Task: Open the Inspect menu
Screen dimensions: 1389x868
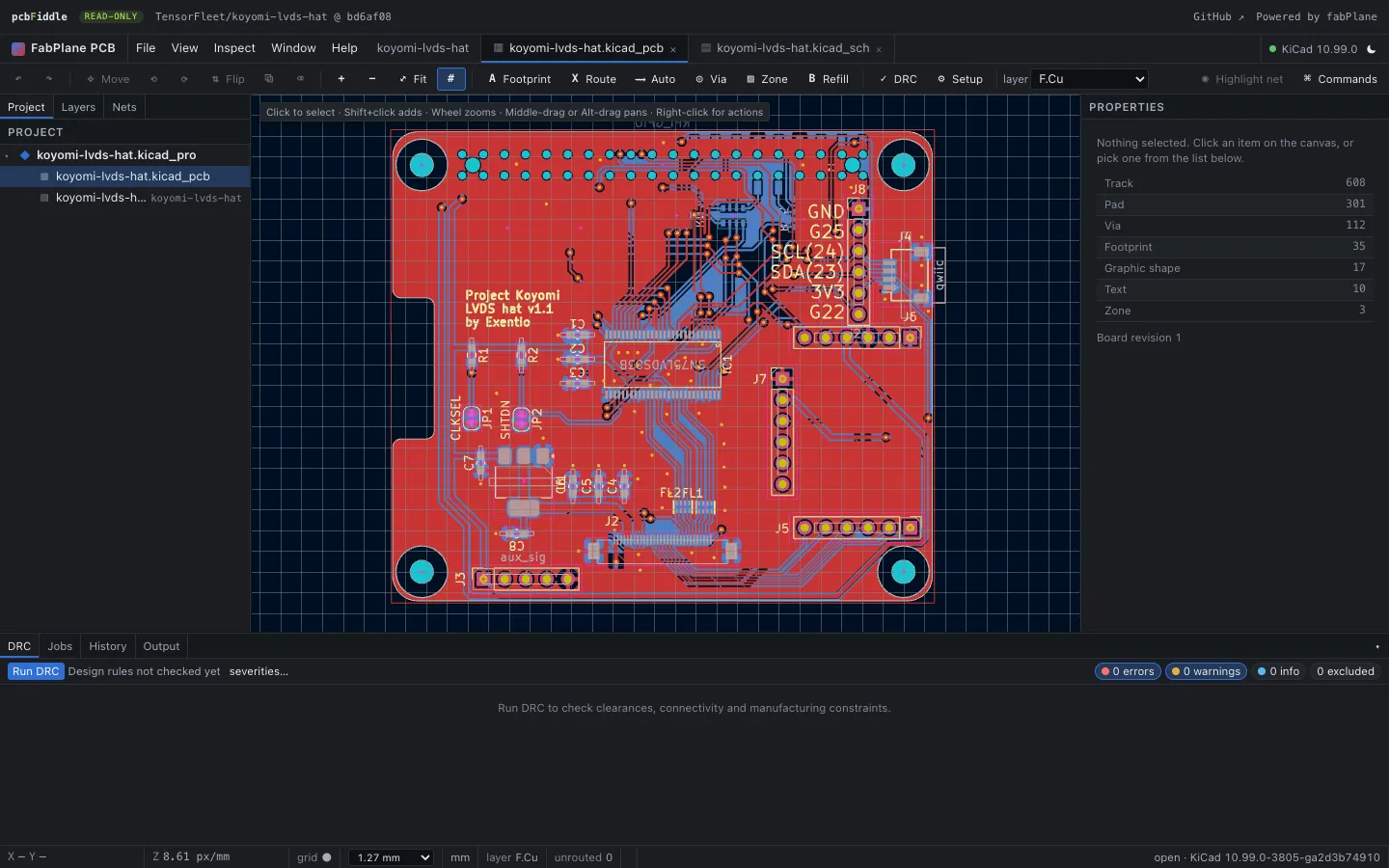Action: [234, 48]
